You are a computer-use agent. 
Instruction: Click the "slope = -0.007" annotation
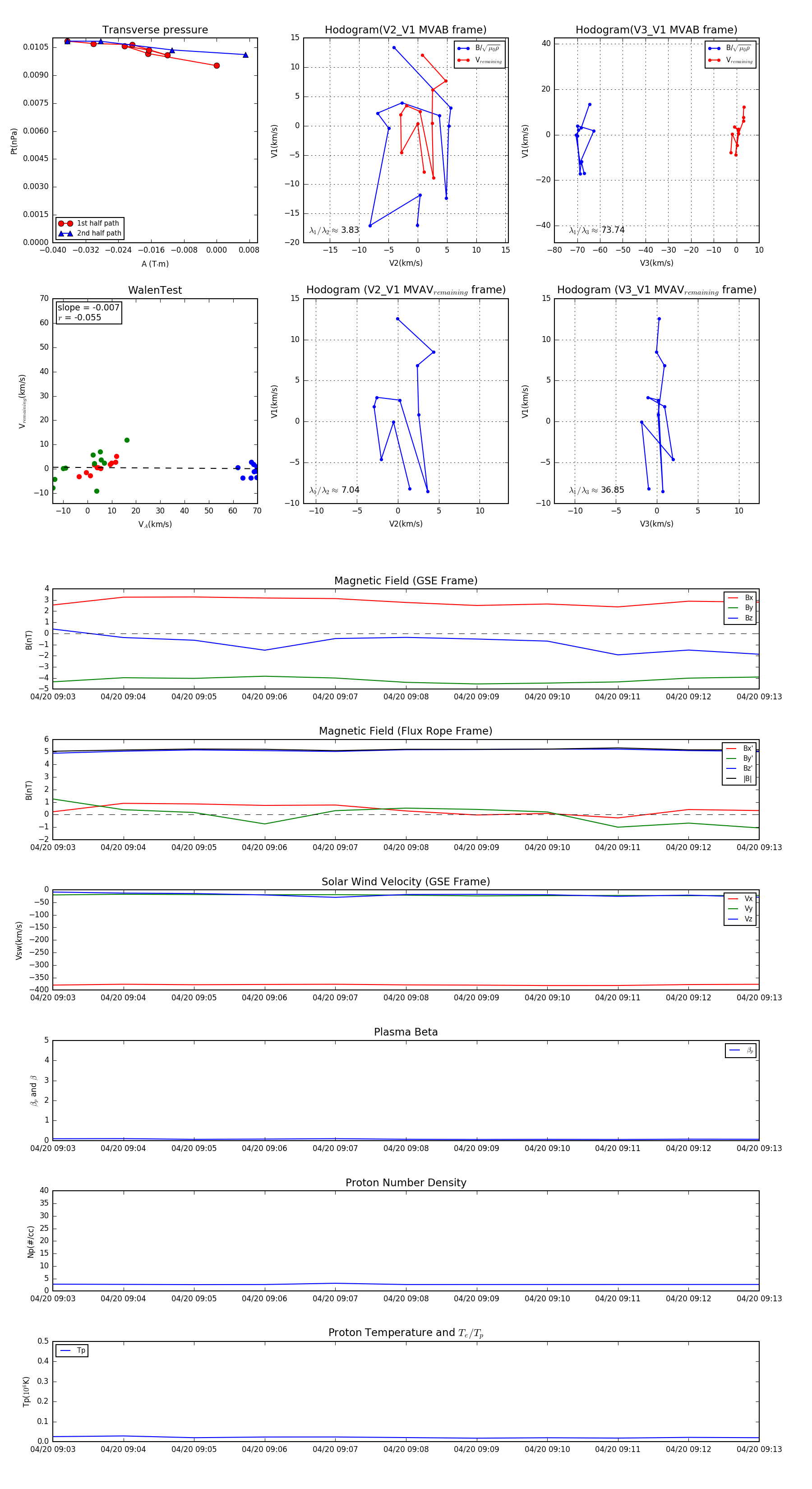[88, 308]
